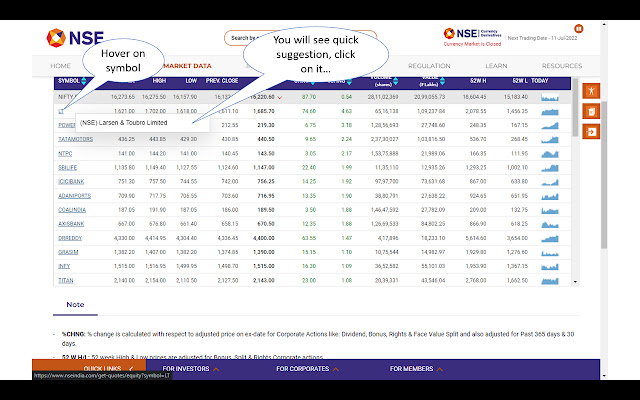640x400 pixels.
Task: Open the INFY symbol link
Action: (64, 267)
